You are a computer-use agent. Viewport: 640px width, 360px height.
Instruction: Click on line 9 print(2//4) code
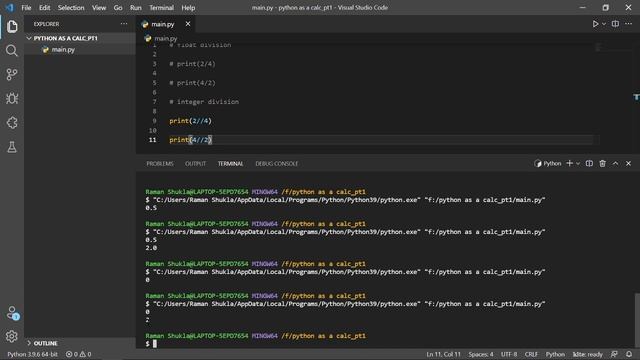pyautogui.click(x=190, y=121)
